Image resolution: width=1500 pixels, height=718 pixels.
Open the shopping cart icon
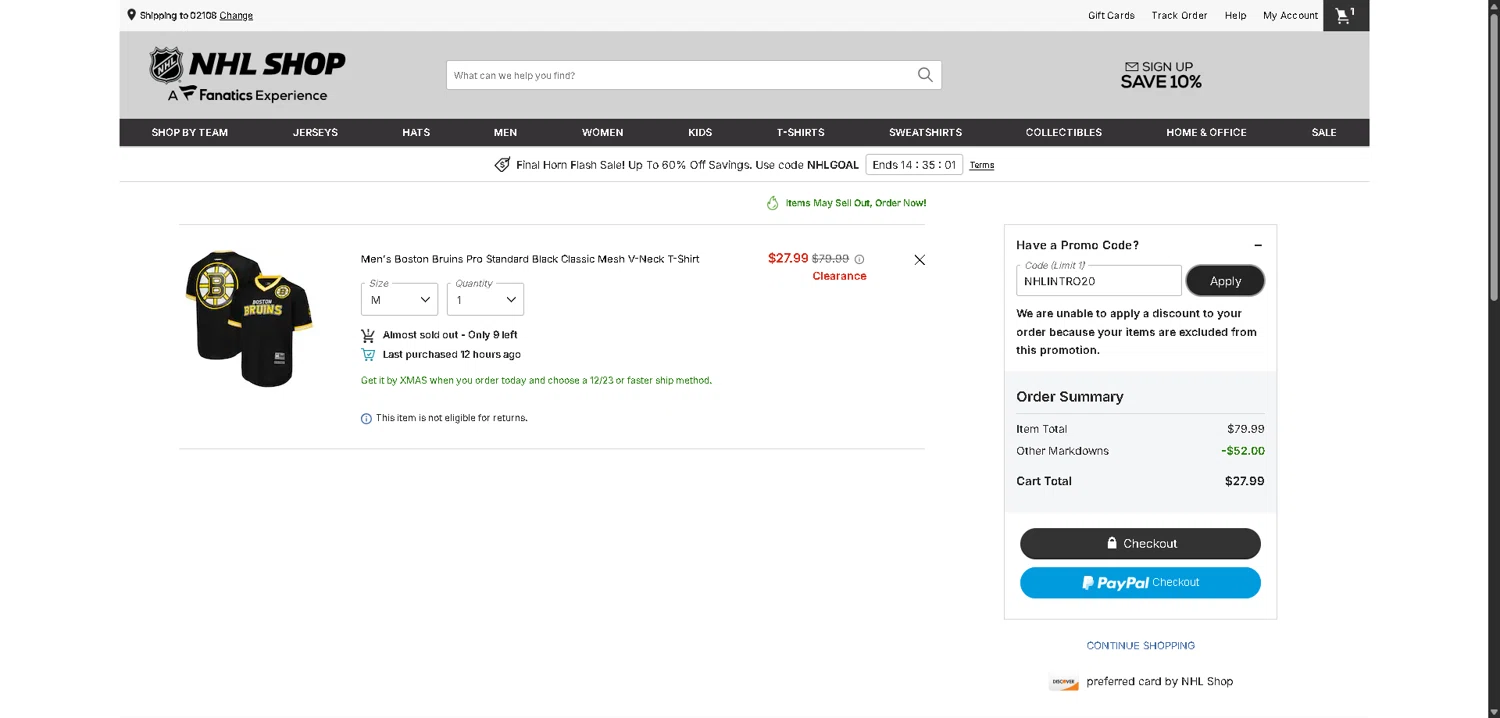tap(1345, 15)
